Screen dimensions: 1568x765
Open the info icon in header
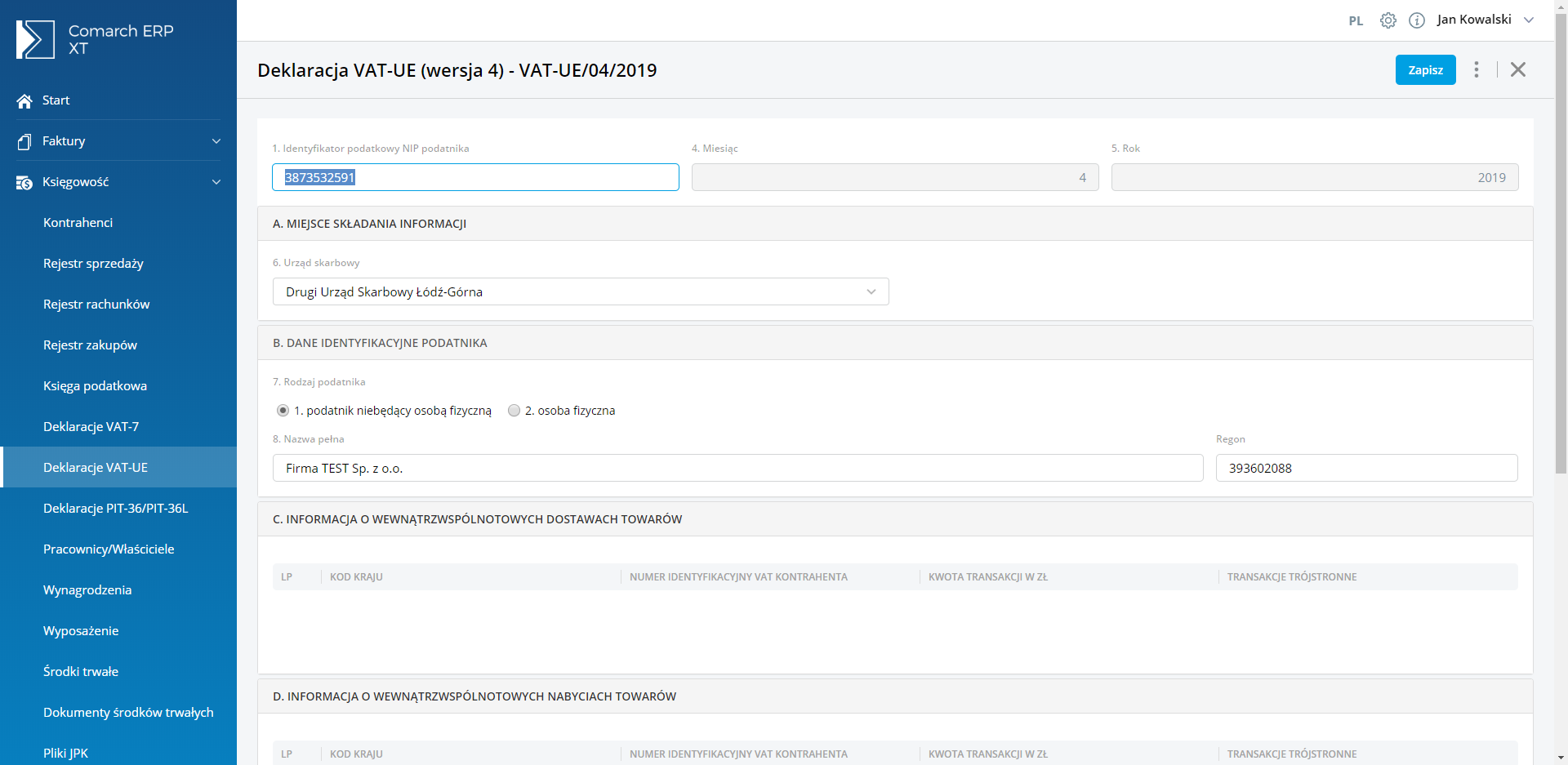(x=1417, y=20)
